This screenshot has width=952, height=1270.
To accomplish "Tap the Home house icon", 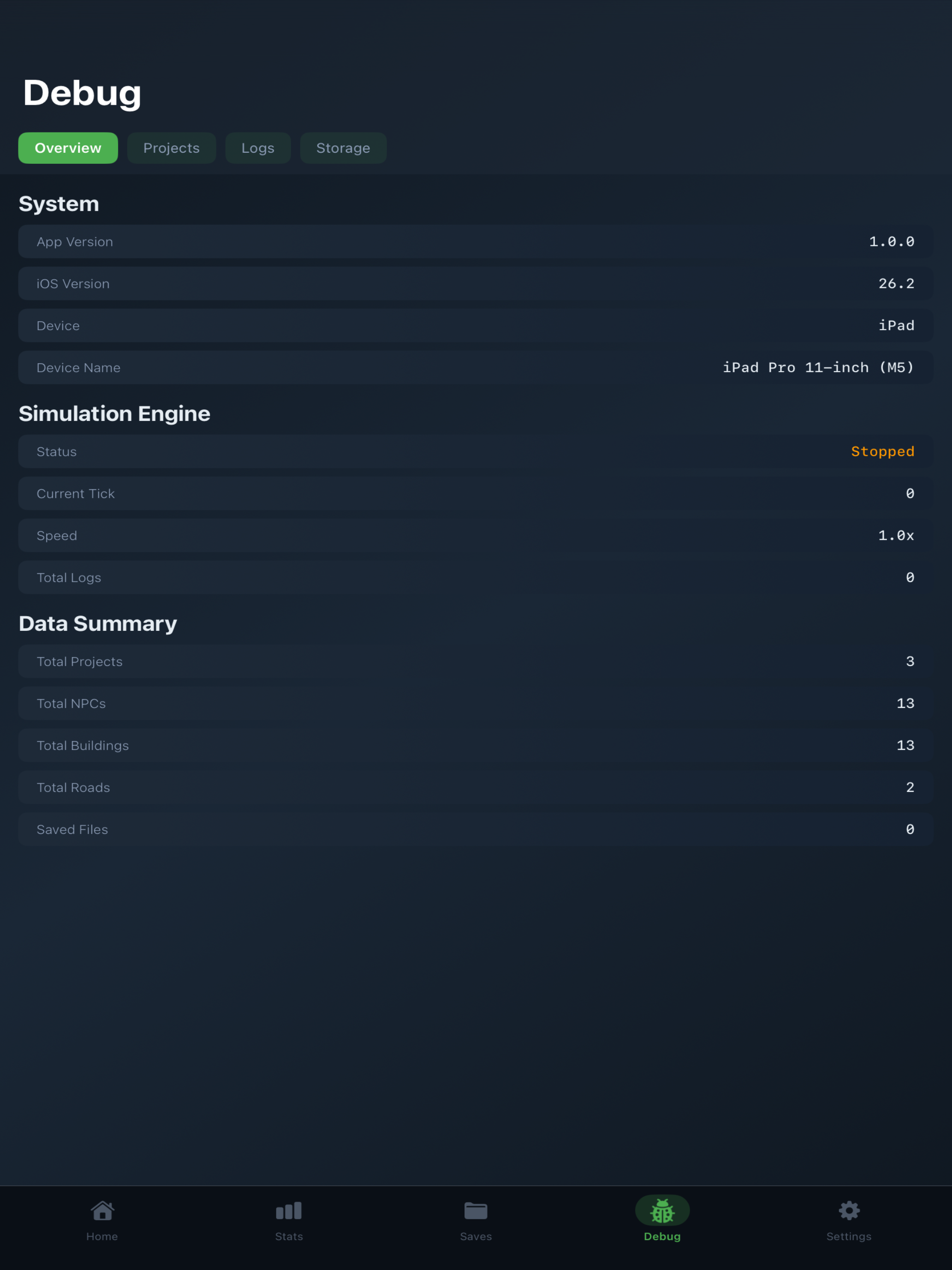I will (102, 1211).
